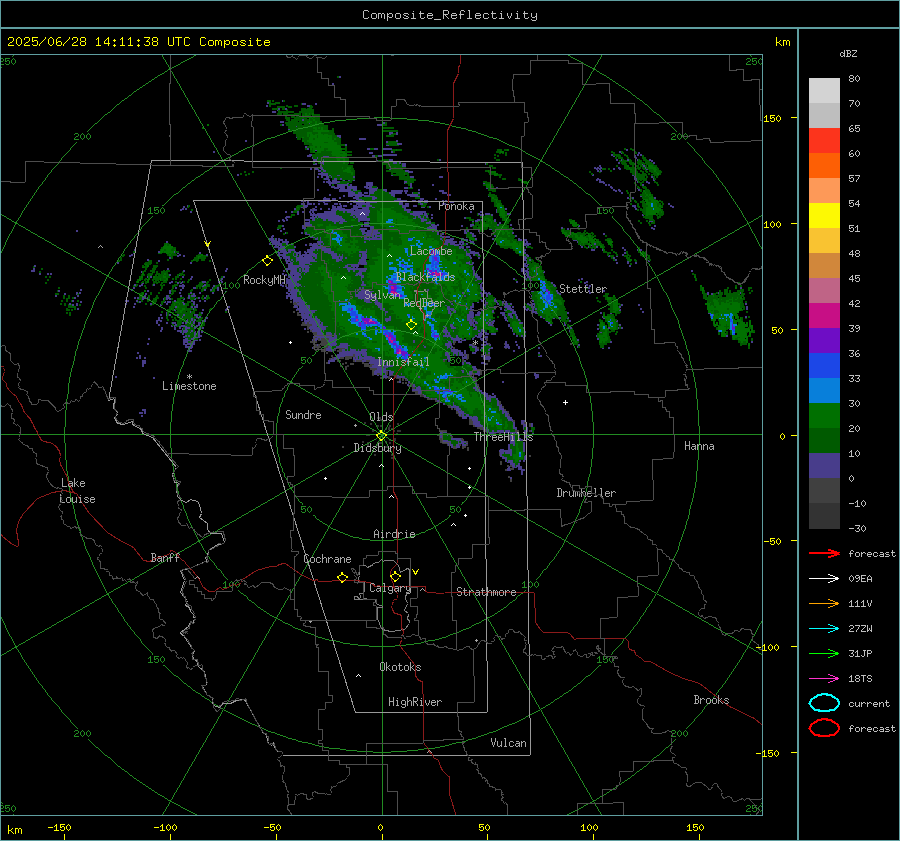The height and width of the screenshot is (841, 900).
Task: Click the Hanna town label
Action: [699, 446]
